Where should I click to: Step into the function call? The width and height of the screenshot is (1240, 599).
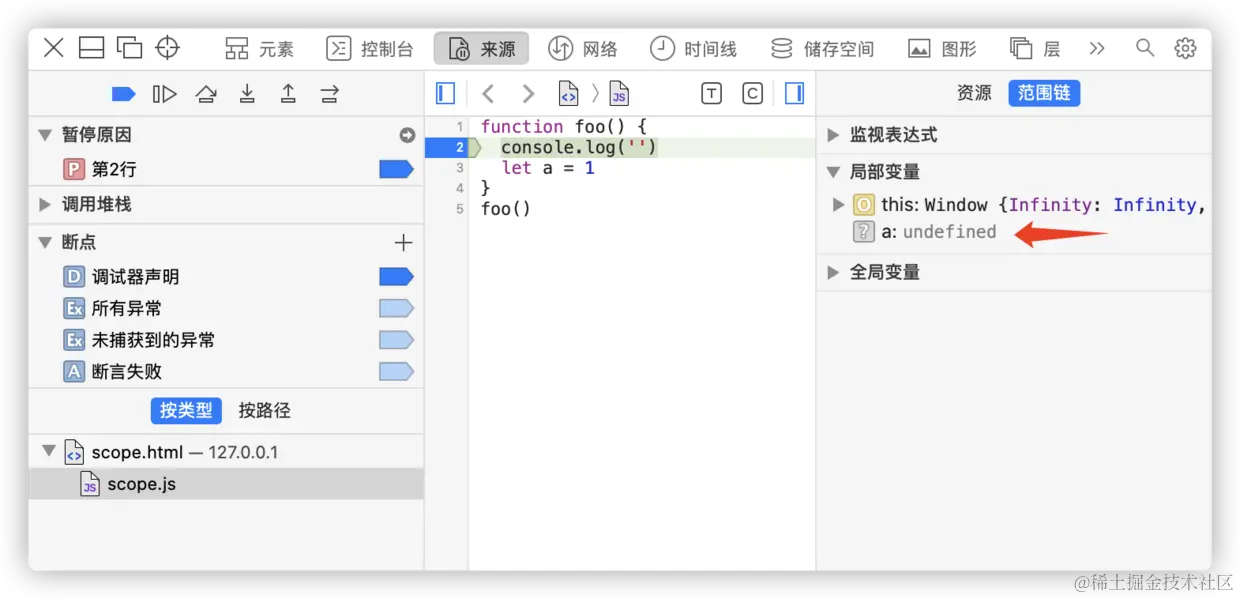point(247,94)
